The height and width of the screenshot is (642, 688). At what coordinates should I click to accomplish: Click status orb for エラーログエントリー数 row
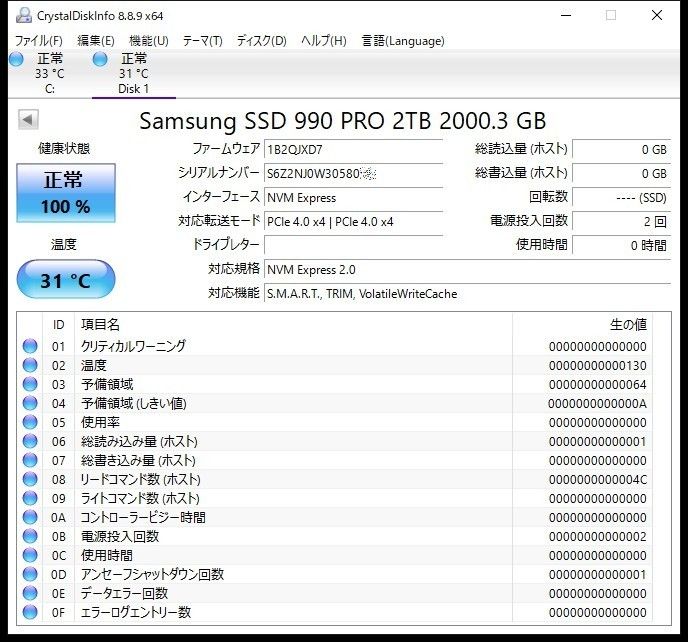click(30, 612)
